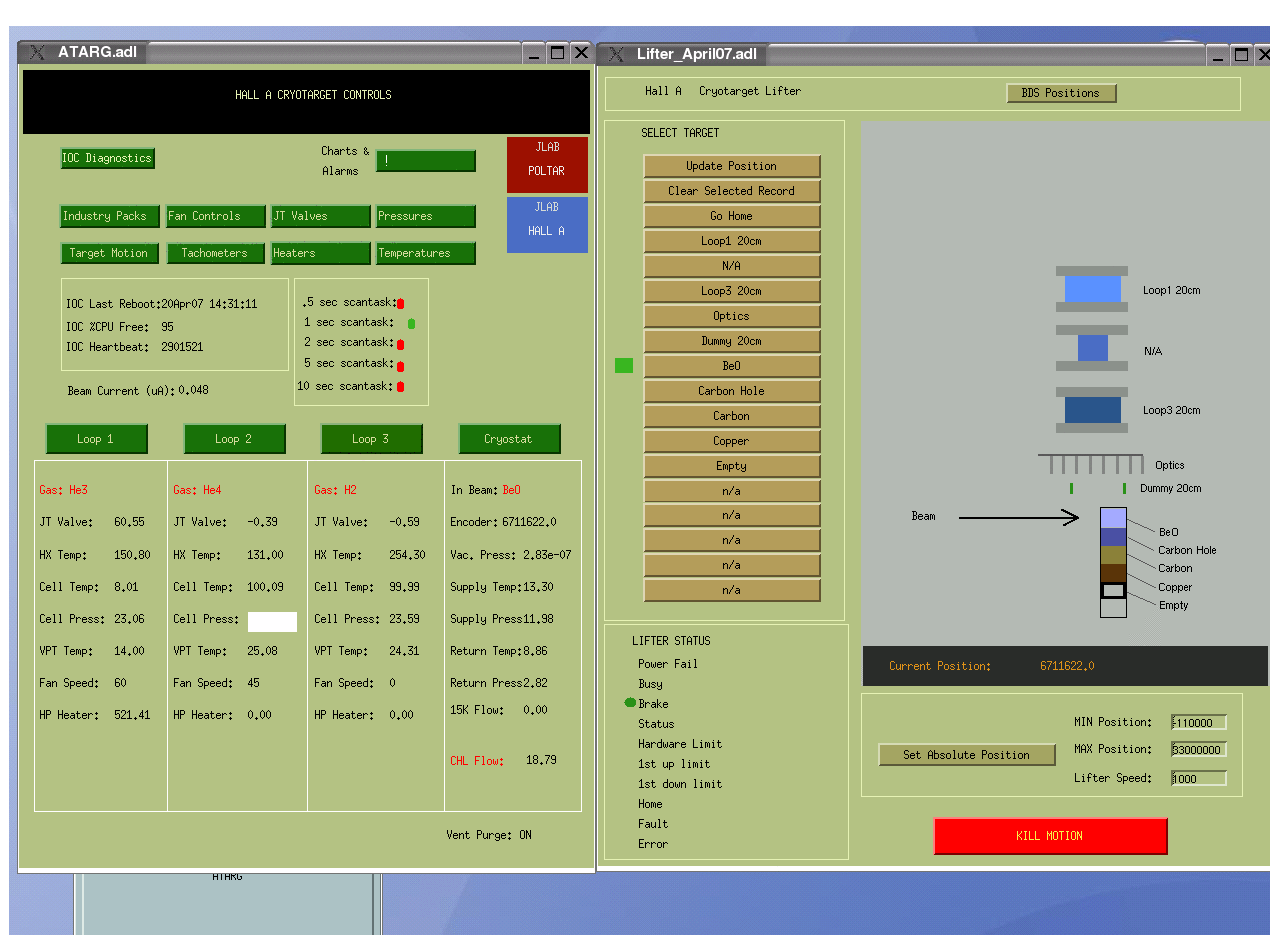
Task: Open ATARG.adl window menu X icon
Action: tap(37, 52)
